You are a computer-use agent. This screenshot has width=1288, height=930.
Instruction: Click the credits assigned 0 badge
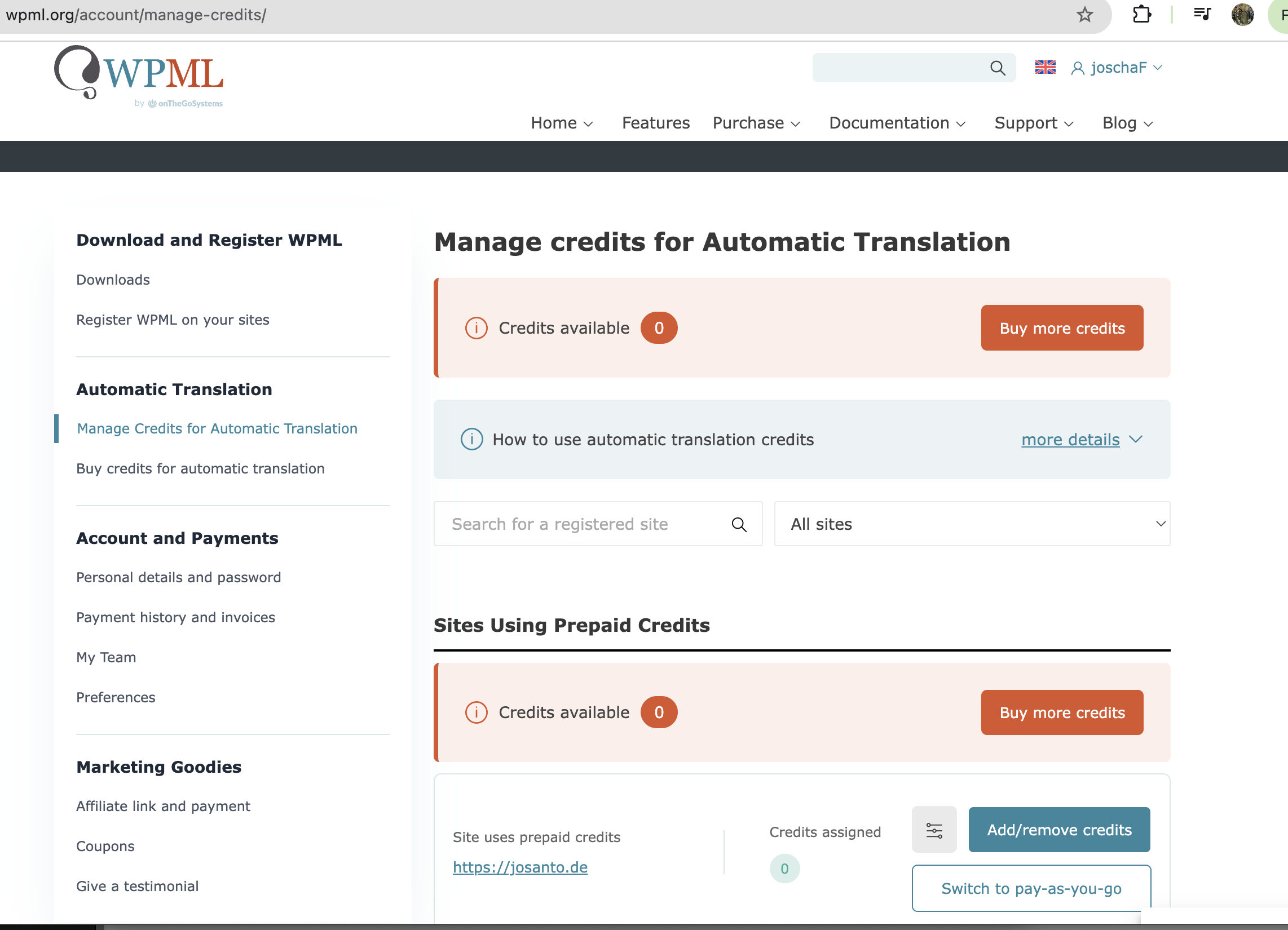[x=784, y=869]
